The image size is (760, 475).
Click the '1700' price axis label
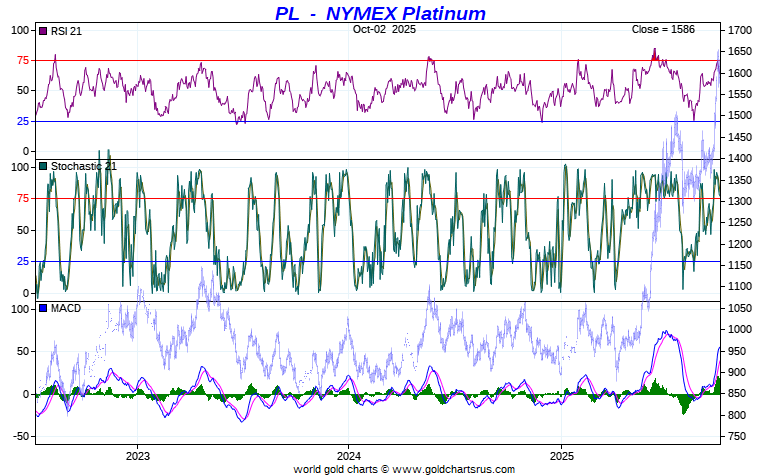pos(740,31)
